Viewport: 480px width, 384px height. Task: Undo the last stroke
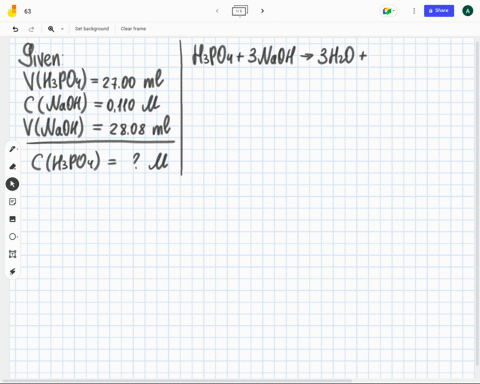click(15, 29)
